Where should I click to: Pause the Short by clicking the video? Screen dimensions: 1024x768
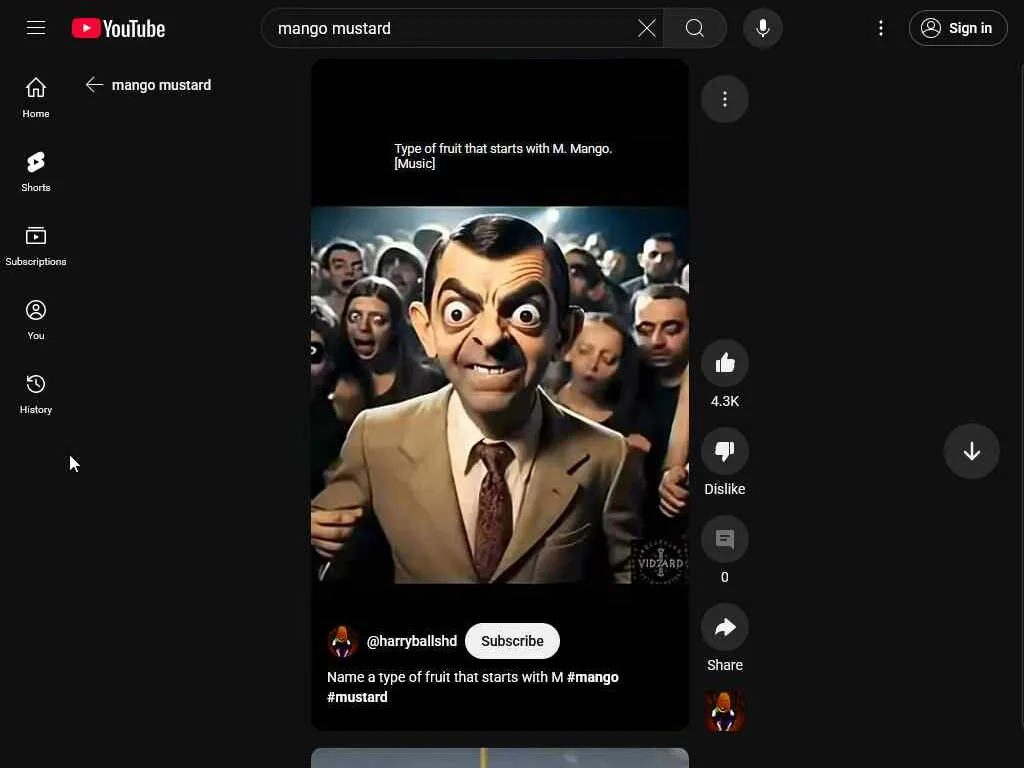[x=500, y=394]
